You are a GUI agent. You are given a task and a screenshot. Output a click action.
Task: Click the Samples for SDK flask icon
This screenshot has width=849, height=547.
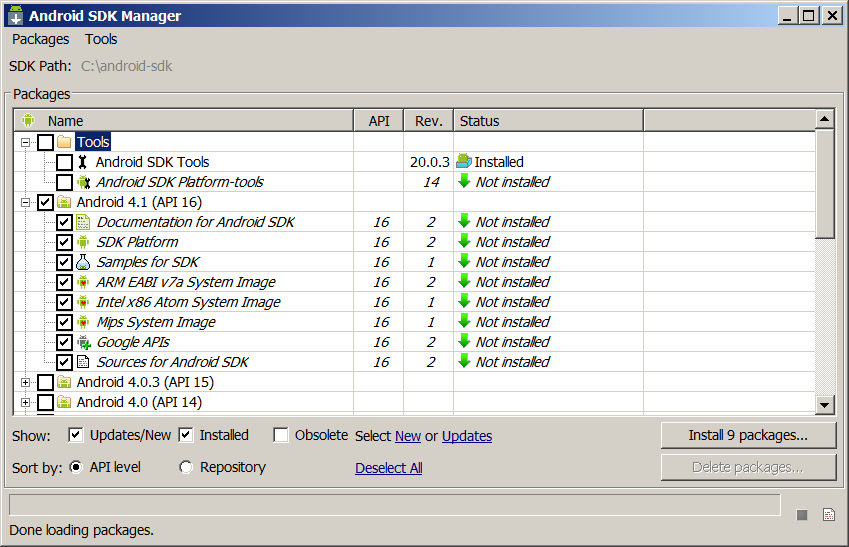click(x=83, y=262)
